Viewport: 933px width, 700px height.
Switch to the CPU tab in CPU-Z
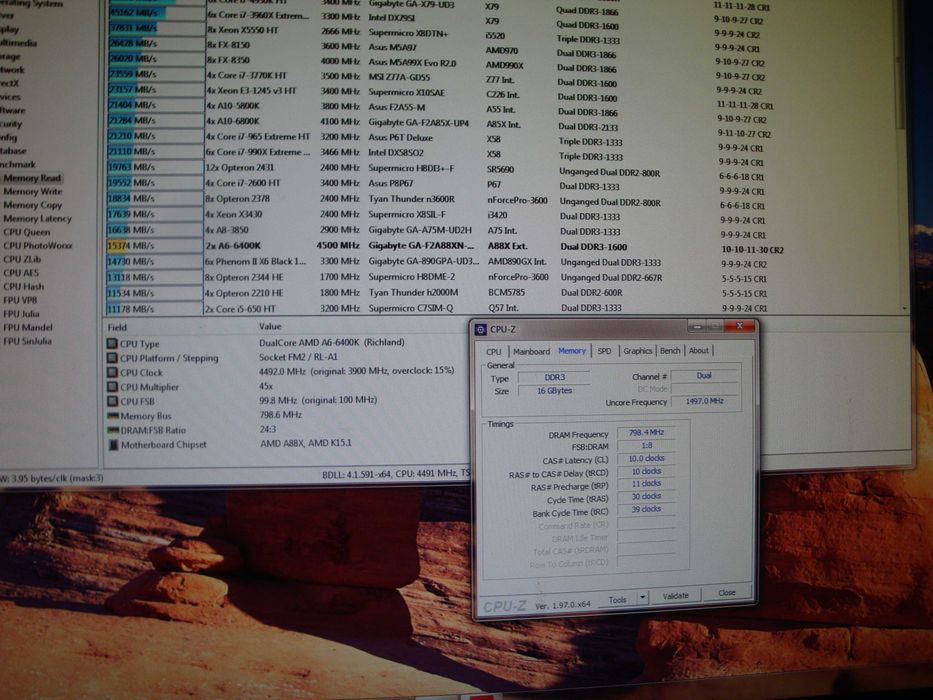(x=493, y=351)
